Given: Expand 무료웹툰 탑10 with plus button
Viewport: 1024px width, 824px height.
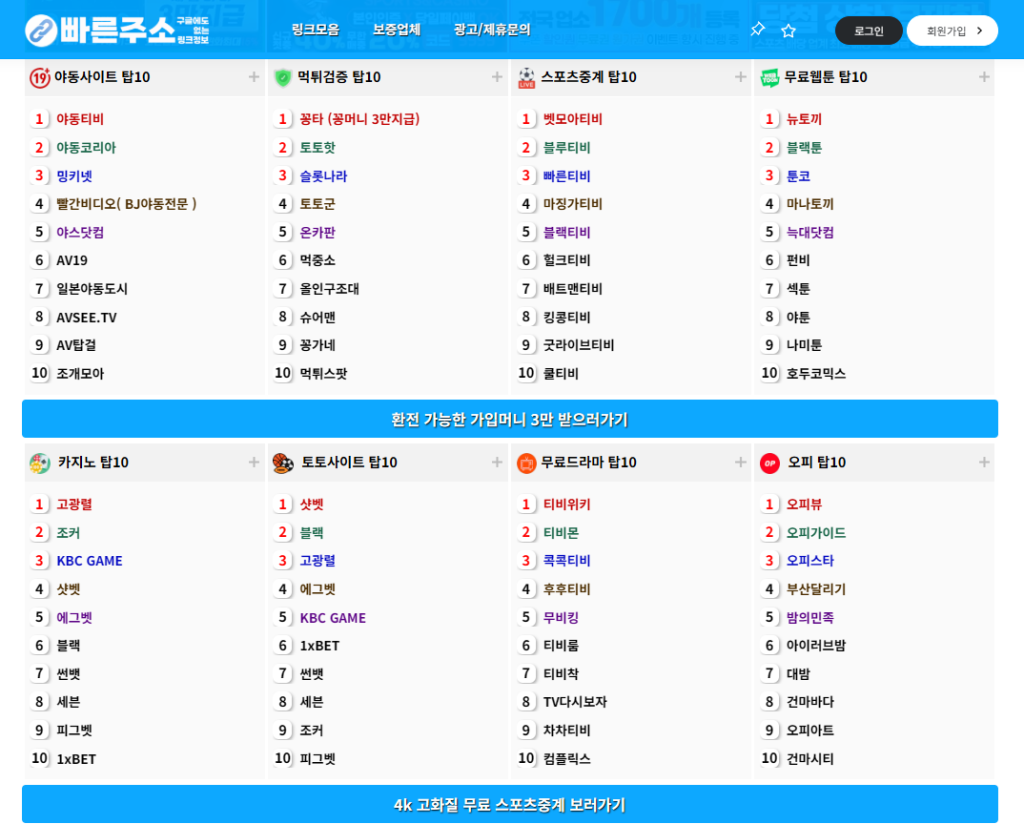Looking at the screenshot, I should coord(984,77).
